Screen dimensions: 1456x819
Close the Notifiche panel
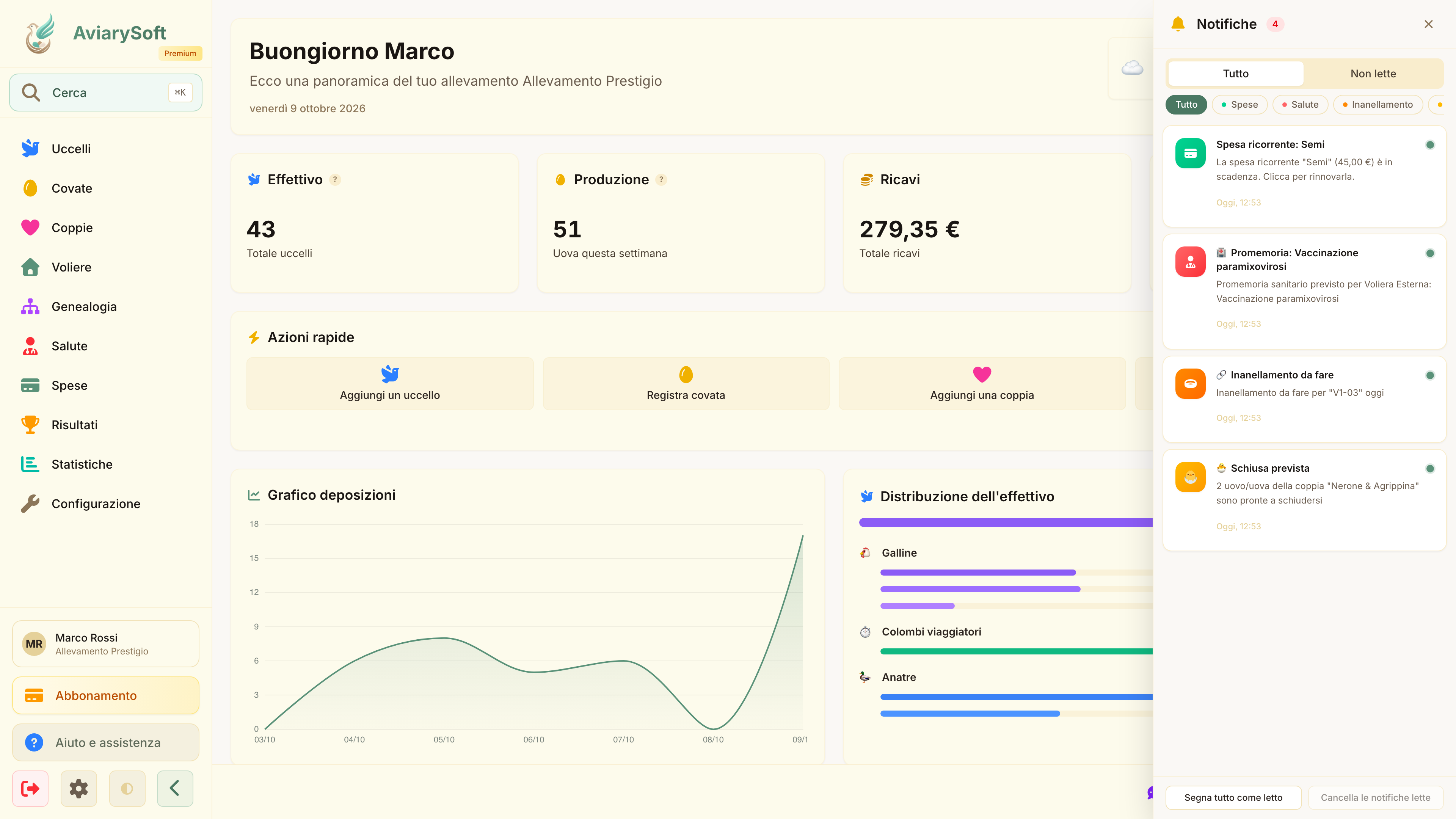pos(1428,24)
